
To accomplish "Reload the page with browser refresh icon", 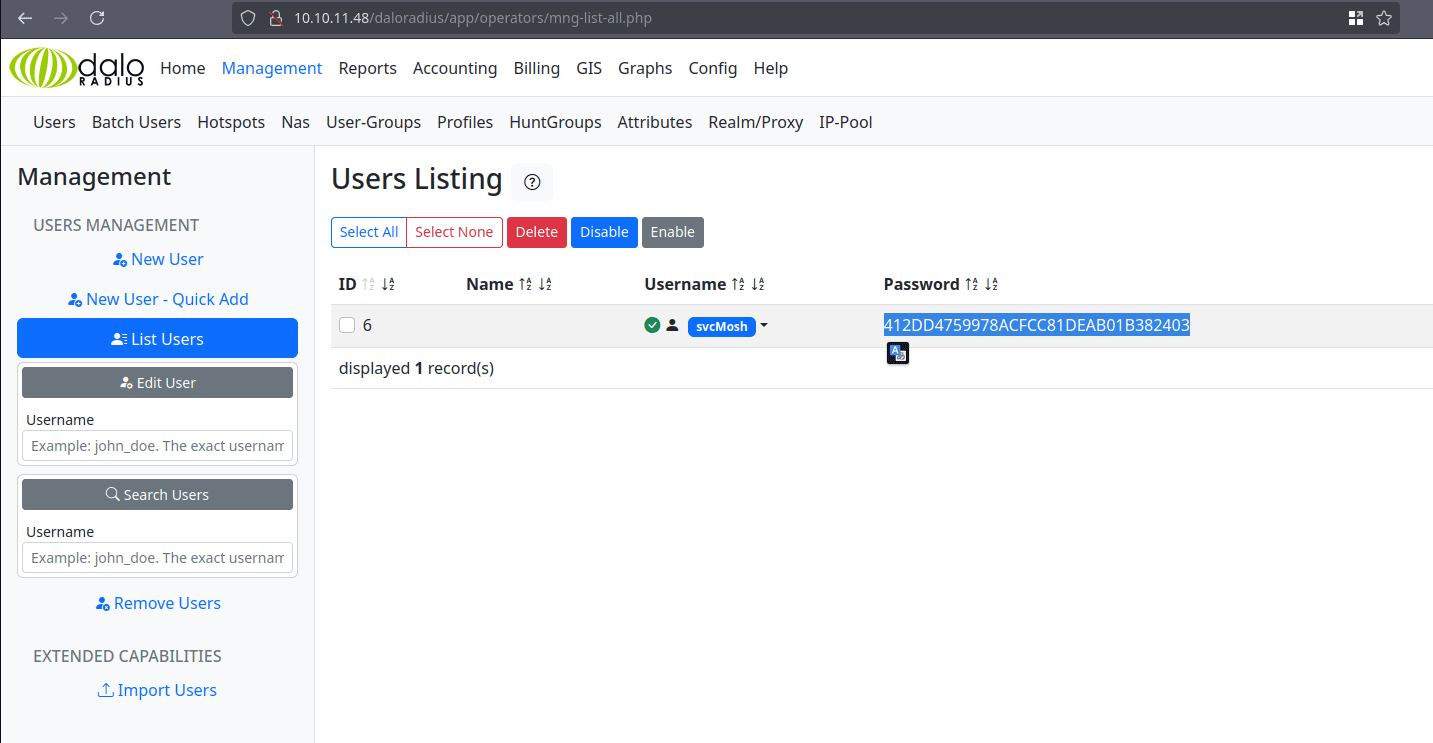I will click(97, 18).
